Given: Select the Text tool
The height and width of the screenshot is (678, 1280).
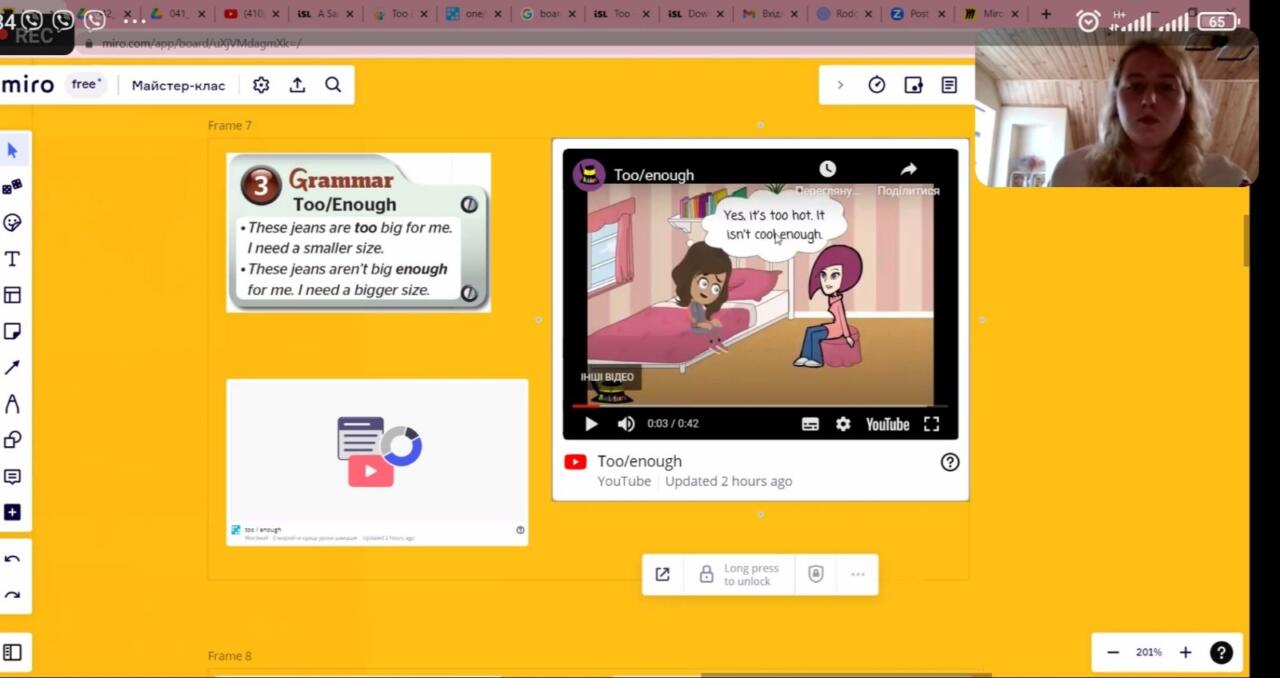Looking at the screenshot, I should point(13,259).
